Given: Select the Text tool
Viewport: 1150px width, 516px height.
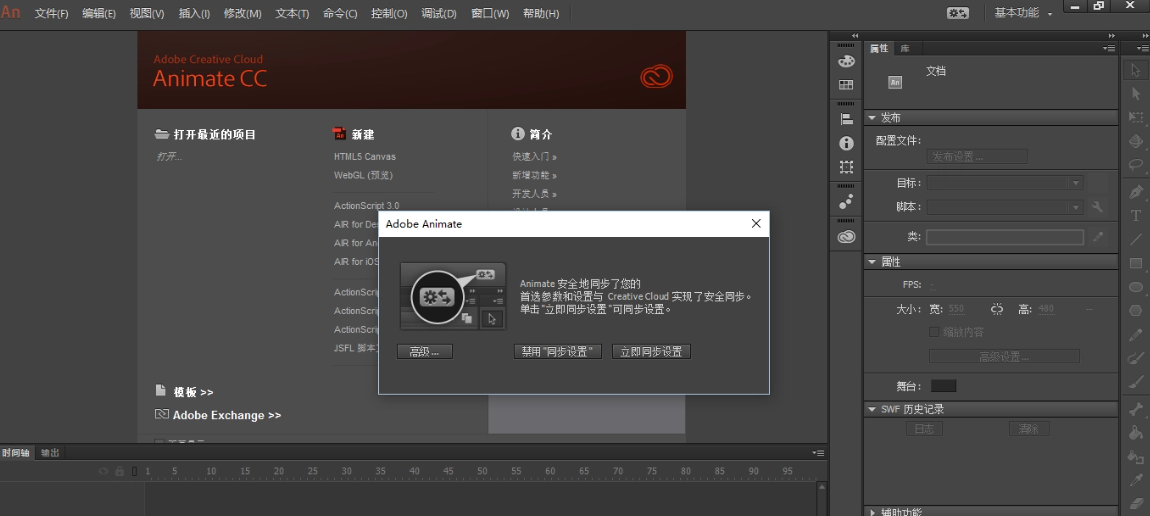Looking at the screenshot, I should click(1135, 215).
